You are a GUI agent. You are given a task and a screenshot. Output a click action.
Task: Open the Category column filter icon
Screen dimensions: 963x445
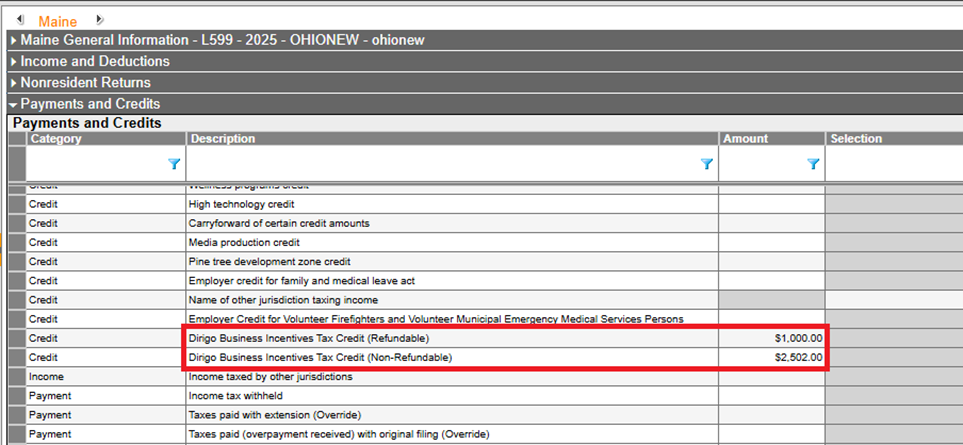(x=174, y=164)
